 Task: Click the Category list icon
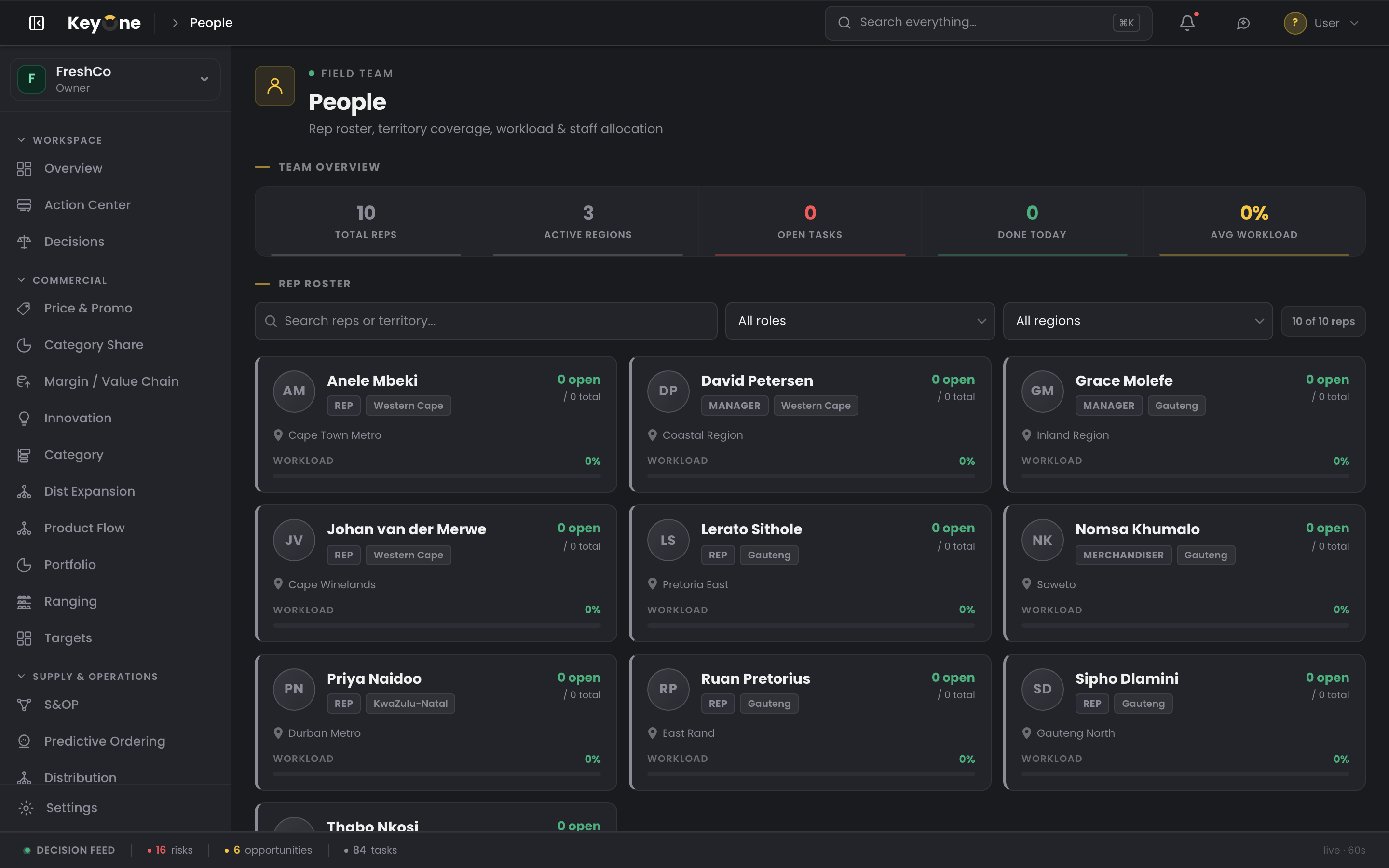coord(24,455)
